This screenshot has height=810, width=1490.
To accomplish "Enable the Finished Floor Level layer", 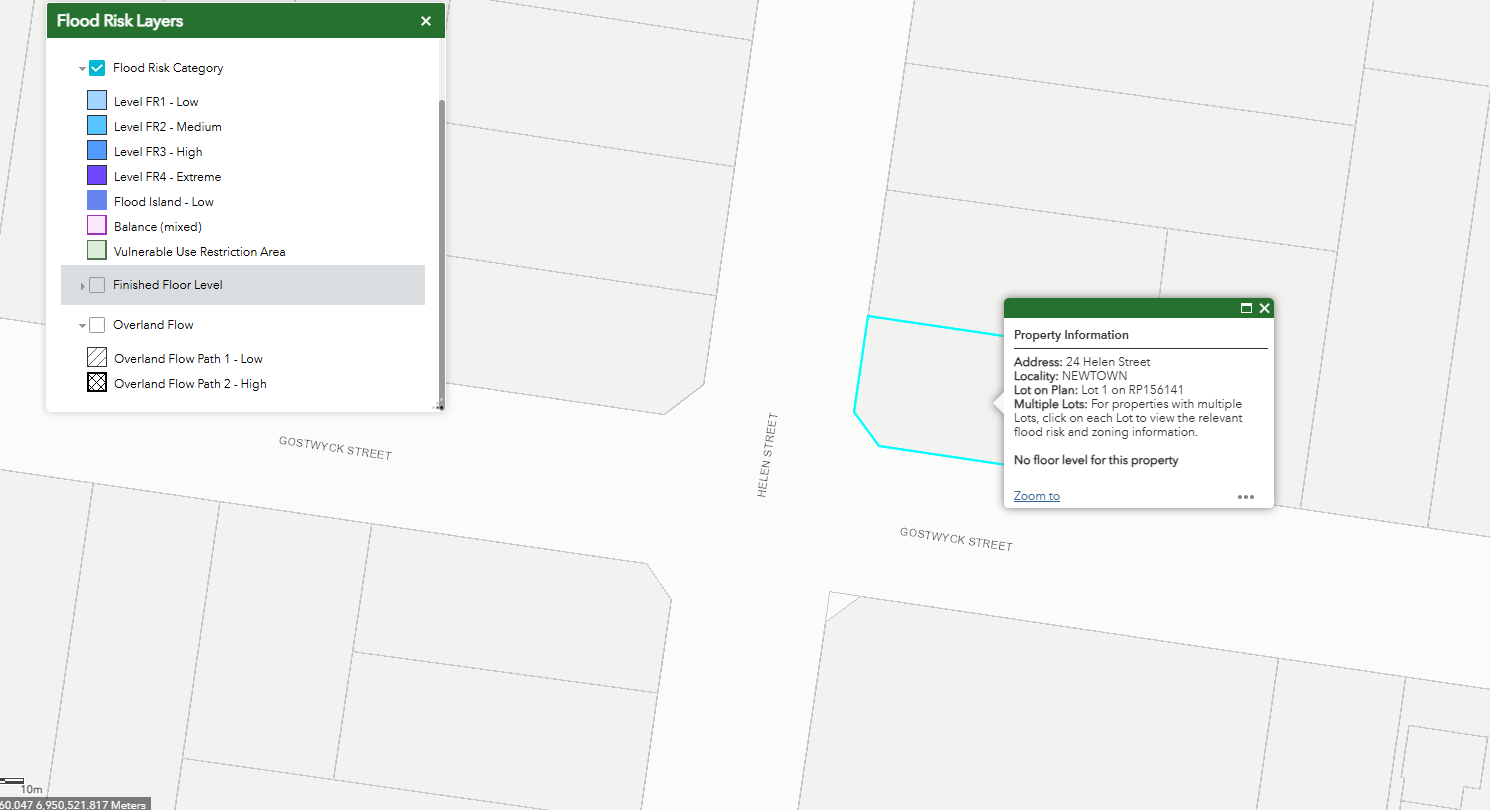I will [x=97, y=285].
